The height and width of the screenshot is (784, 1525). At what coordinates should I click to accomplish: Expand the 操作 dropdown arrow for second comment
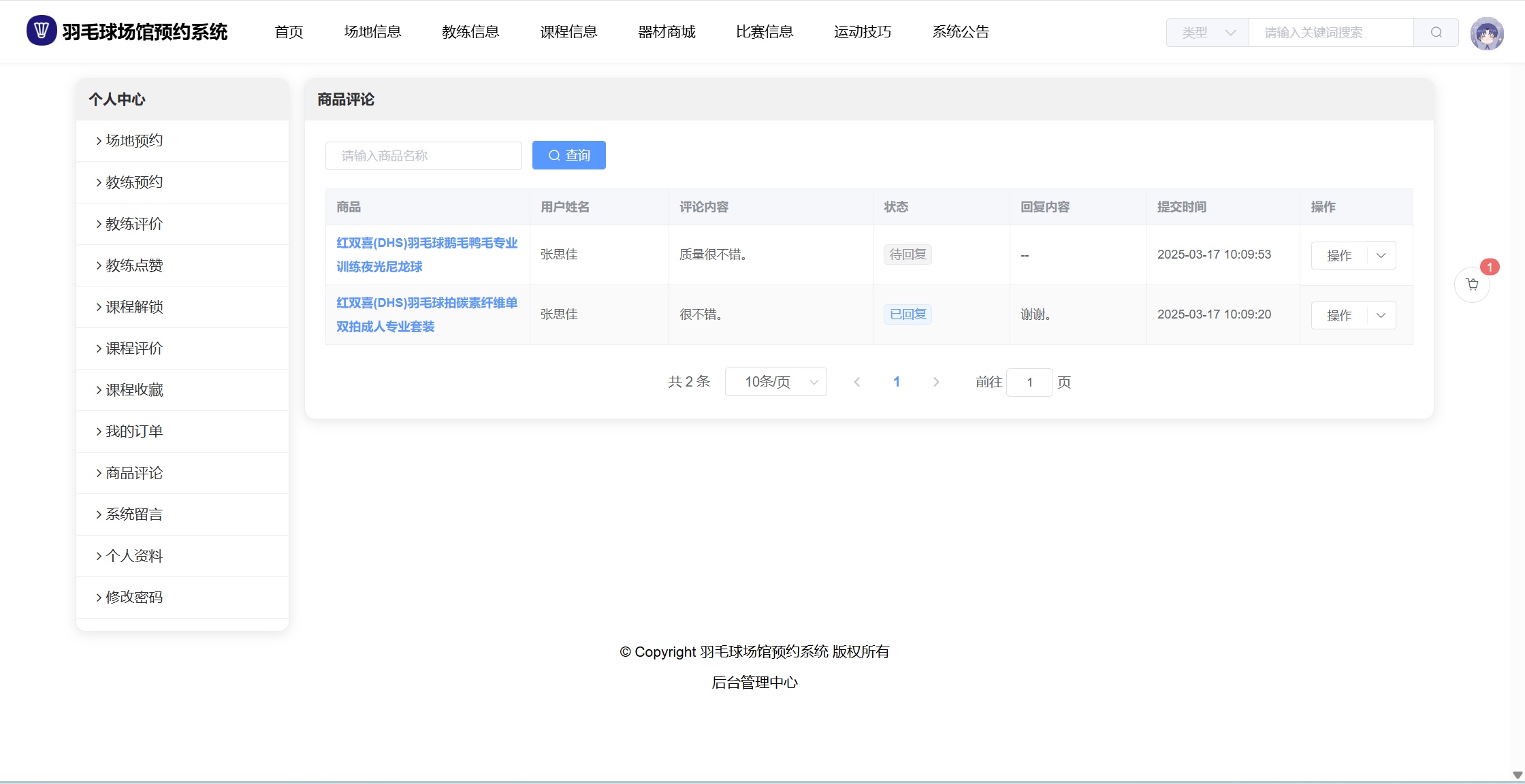(x=1381, y=315)
